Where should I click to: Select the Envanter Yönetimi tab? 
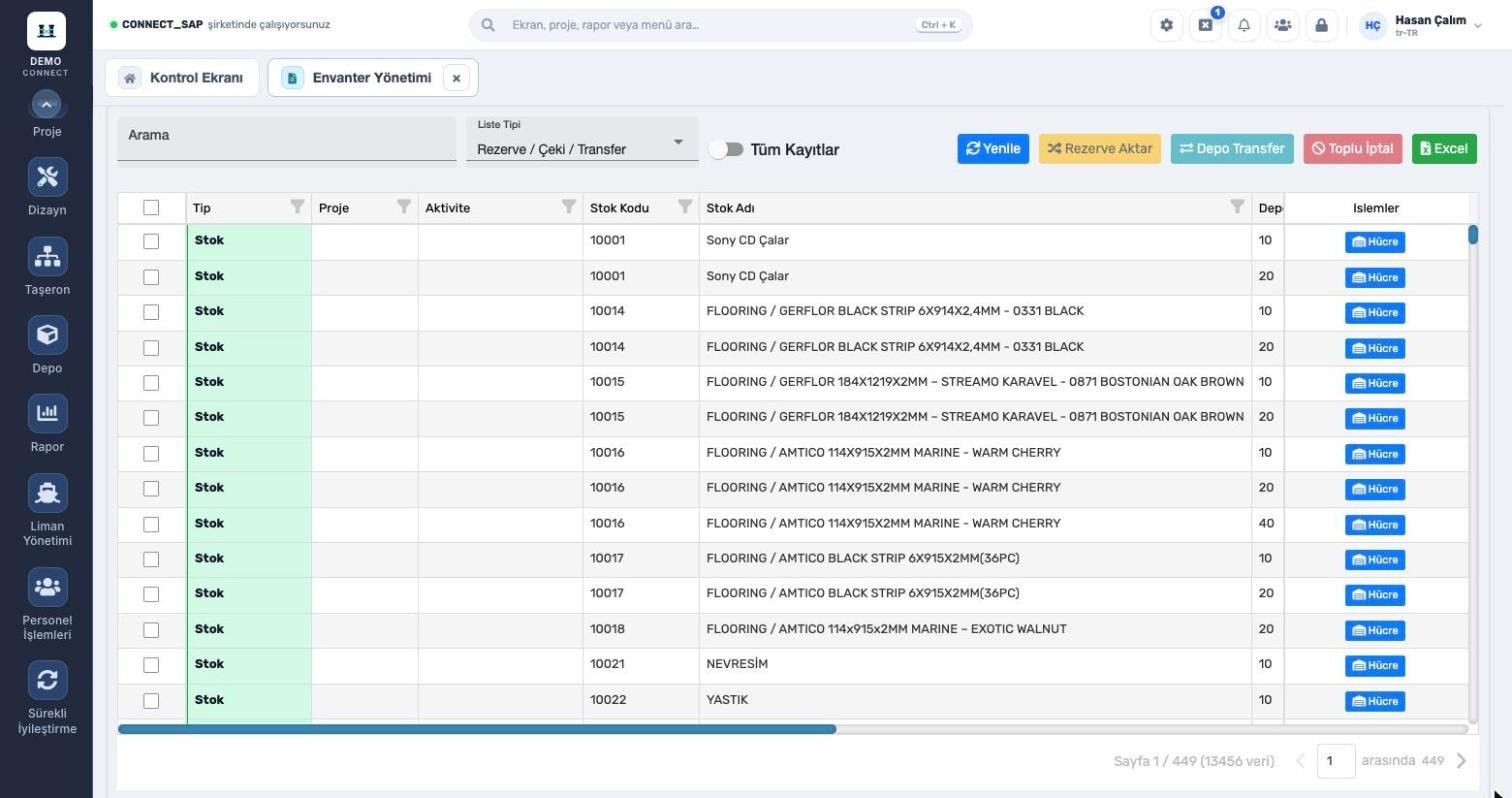click(372, 78)
